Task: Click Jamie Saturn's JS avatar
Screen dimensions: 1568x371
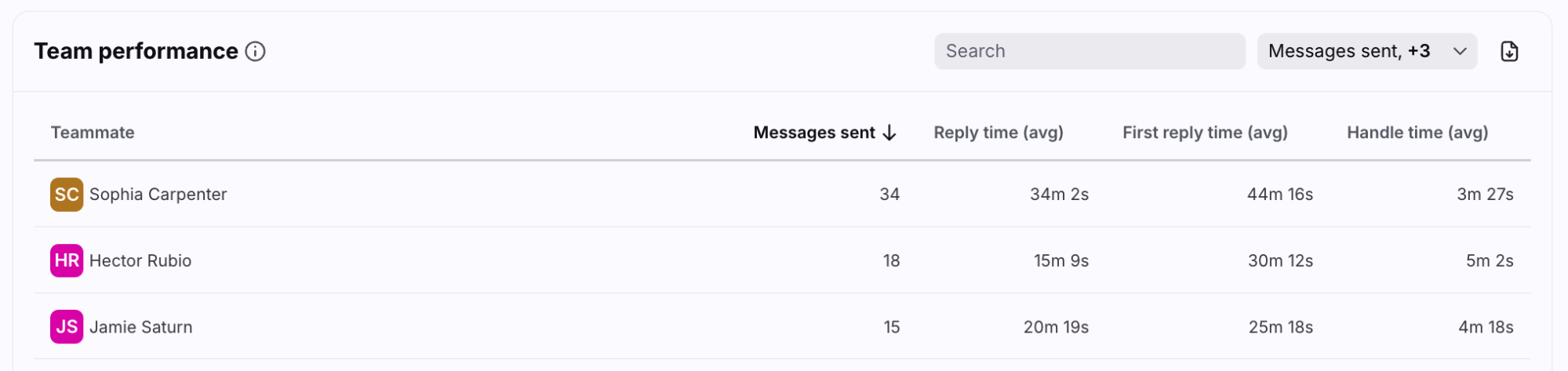Action: (67, 327)
